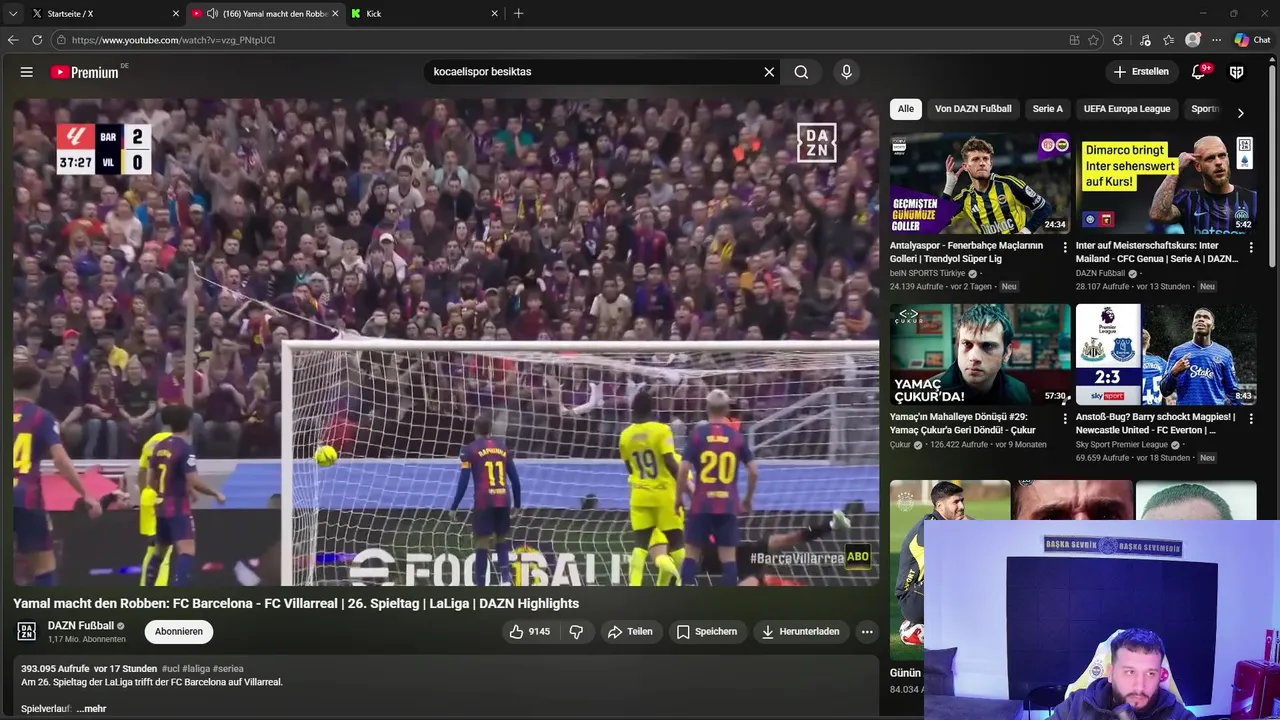Run search with the magnifier button

coord(801,72)
